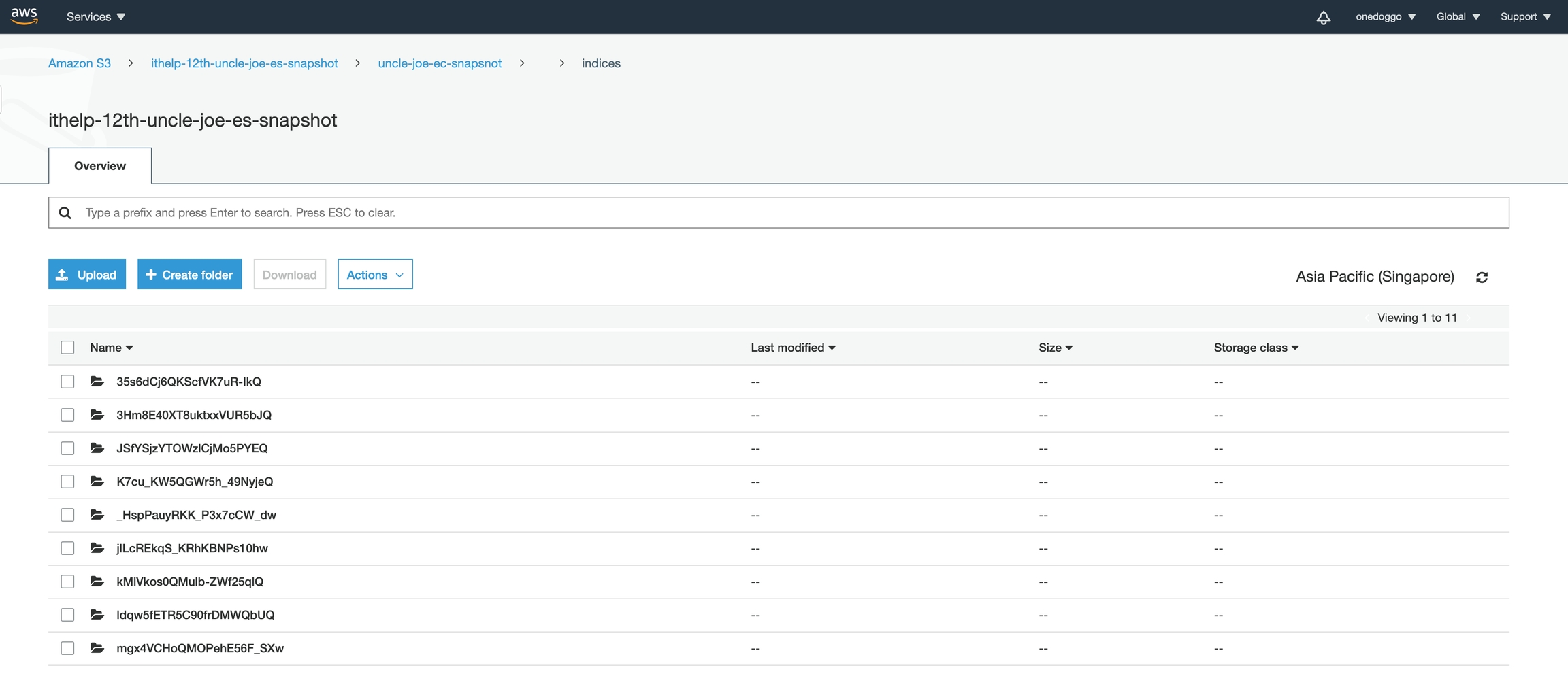
Task: Click folder icon beside K7cu_KW5QGWr5h_49NyjeQ
Action: click(97, 482)
